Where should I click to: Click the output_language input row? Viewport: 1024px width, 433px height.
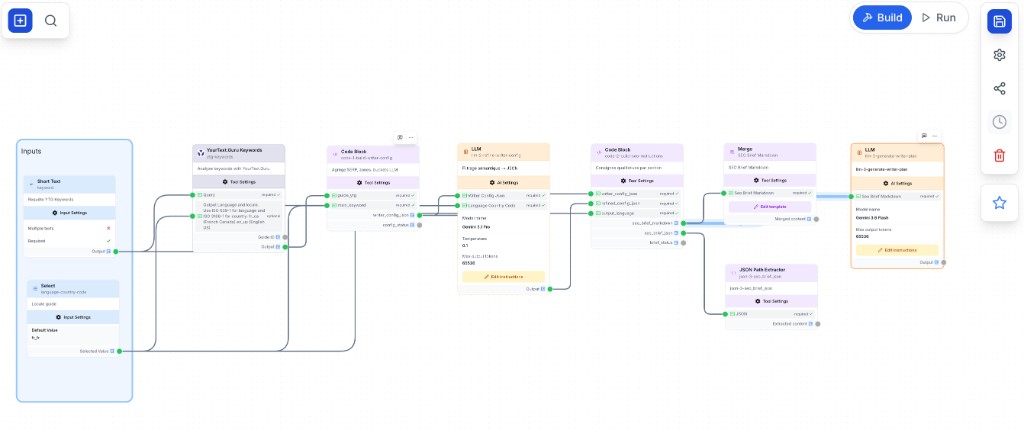pyautogui.click(x=637, y=213)
